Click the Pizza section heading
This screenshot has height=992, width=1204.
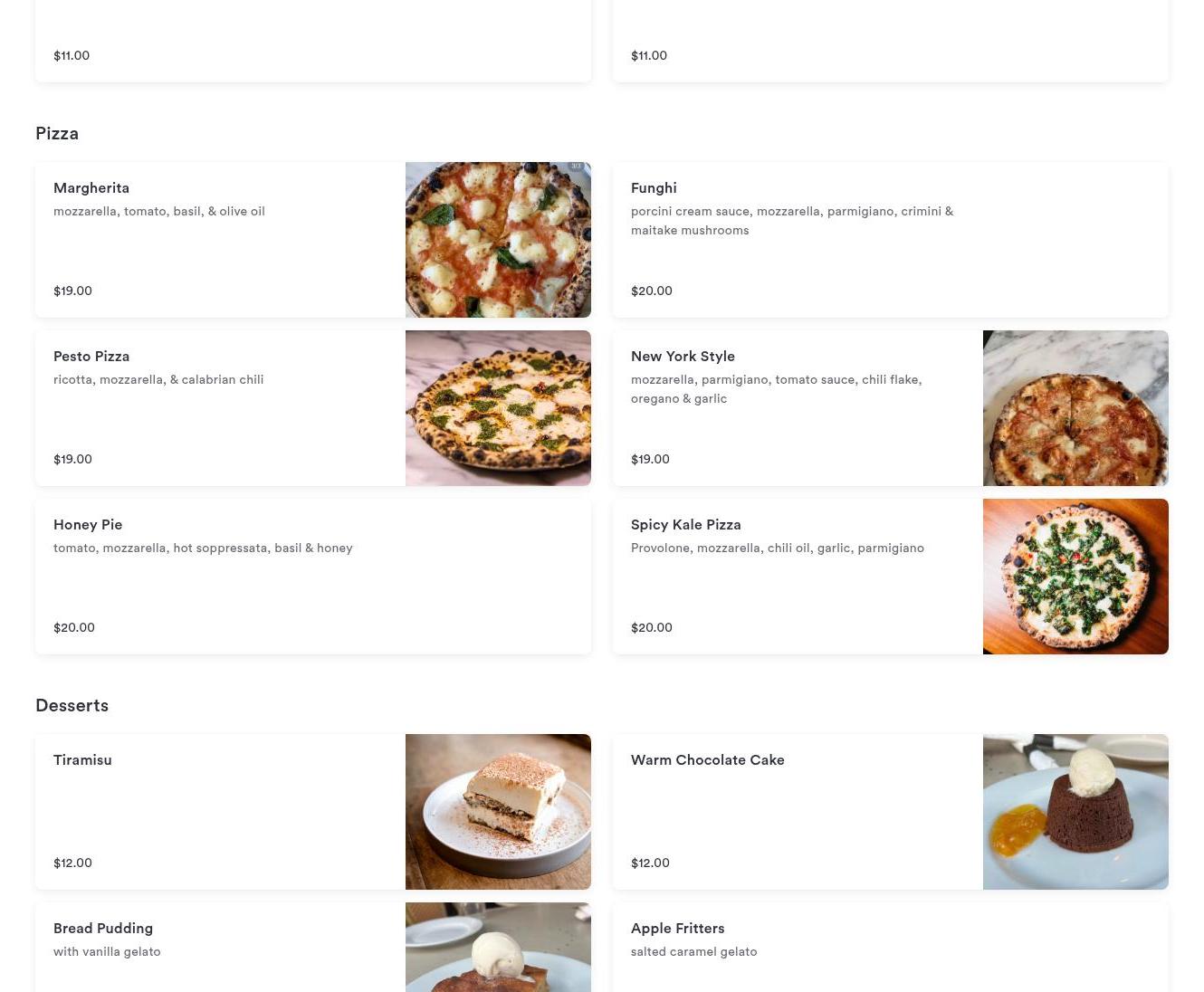pyautogui.click(x=57, y=133)
